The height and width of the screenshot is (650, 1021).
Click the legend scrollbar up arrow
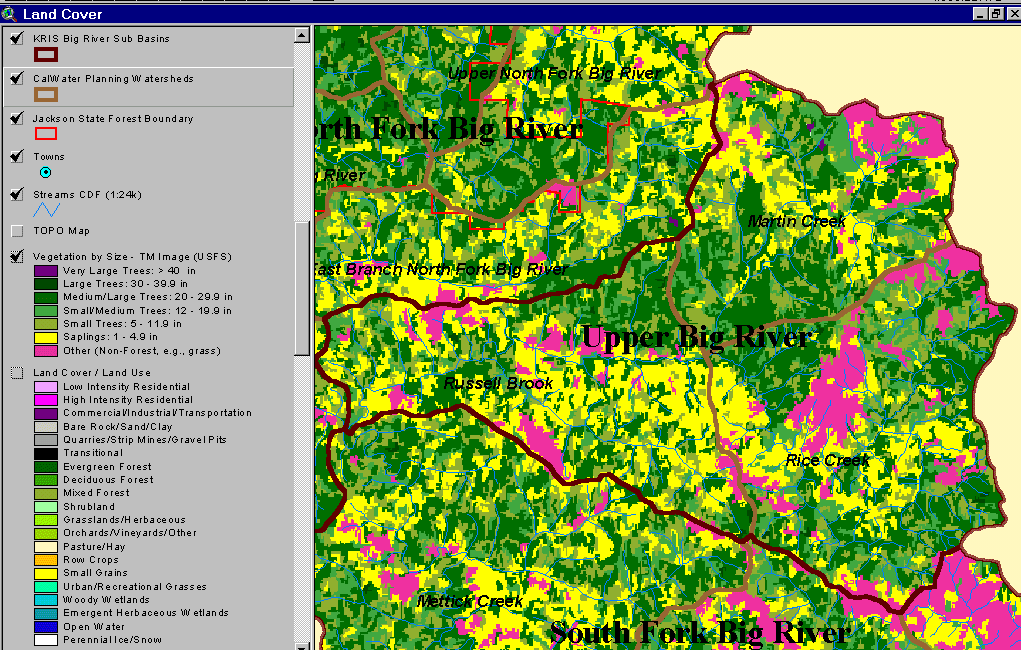[301, 35]
